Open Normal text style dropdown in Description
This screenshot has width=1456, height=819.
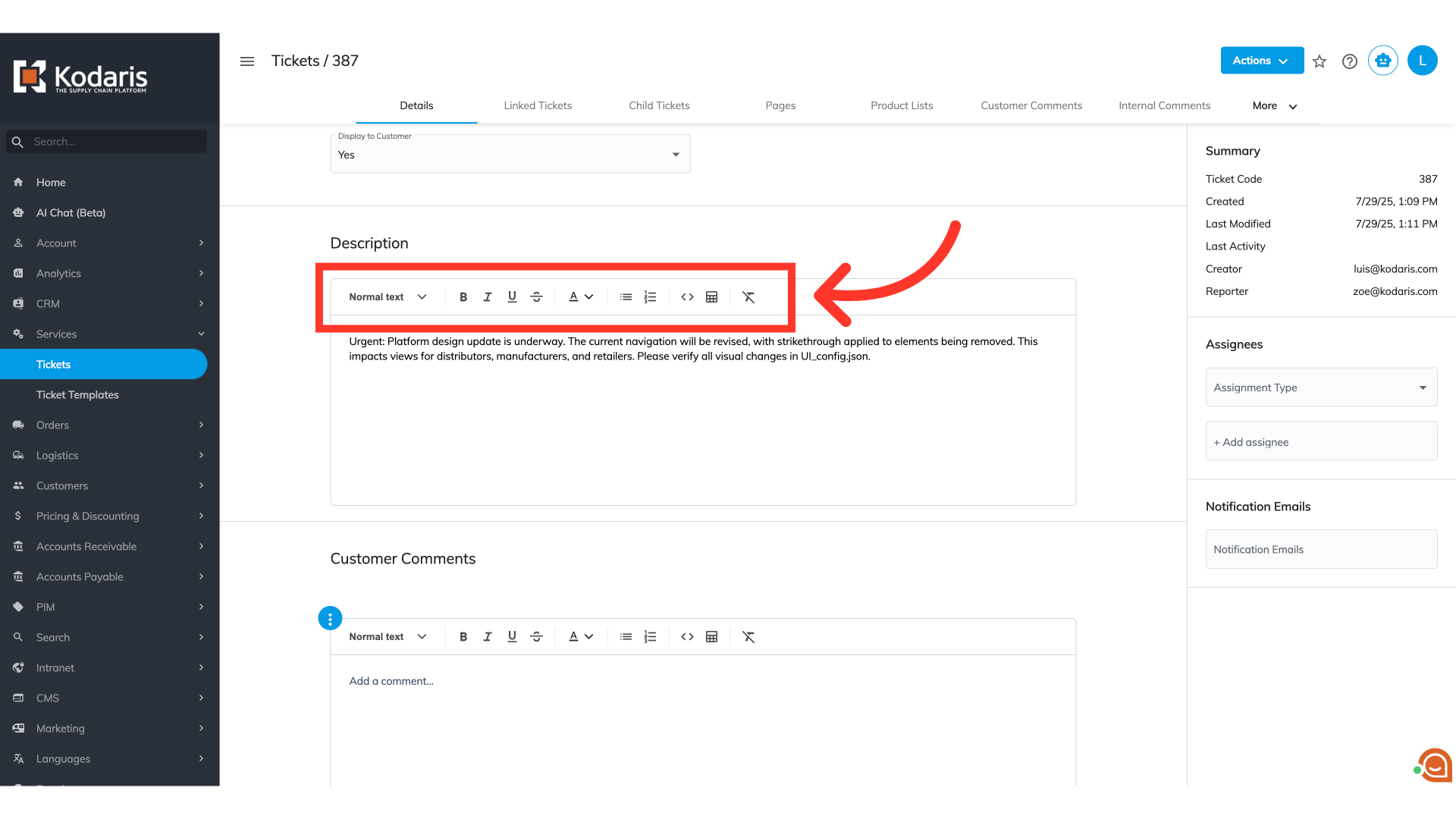click(388, 297)
